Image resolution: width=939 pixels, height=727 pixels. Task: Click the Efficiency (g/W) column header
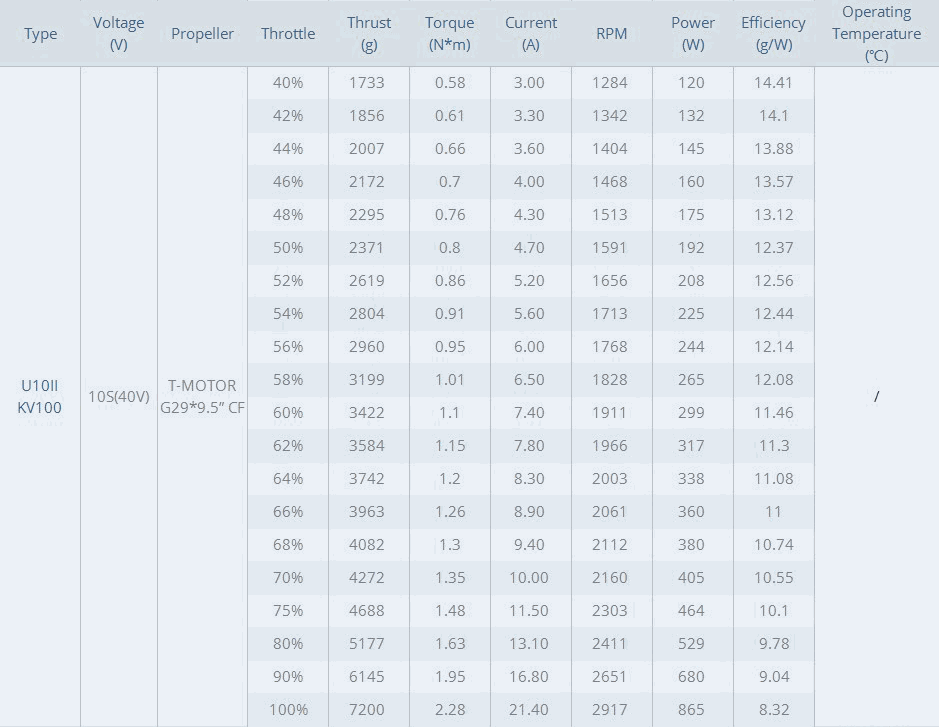[x=773, y=34]
